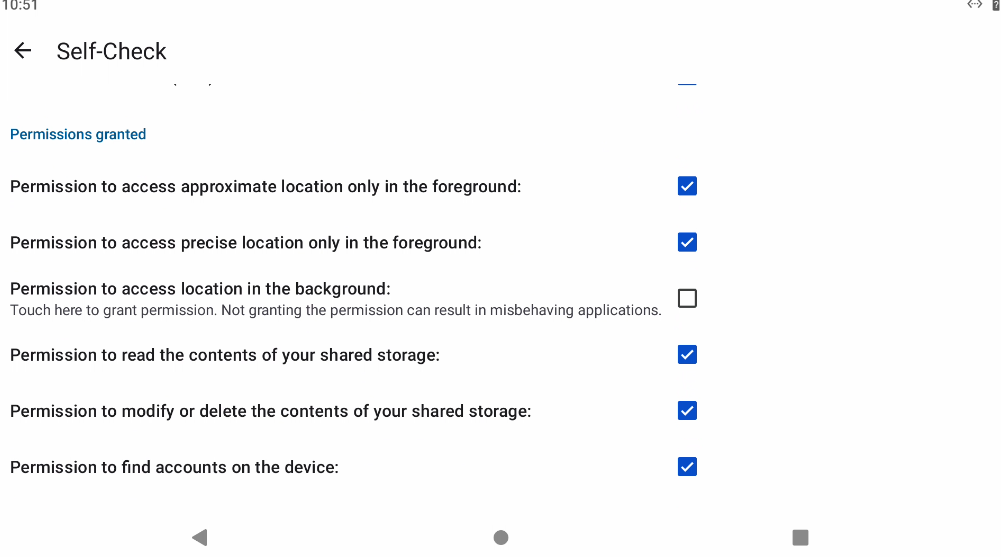1001x557 pixels.
Task: Click the partially hidden checkbox above Permissions granted
Action: coord(687,84)
